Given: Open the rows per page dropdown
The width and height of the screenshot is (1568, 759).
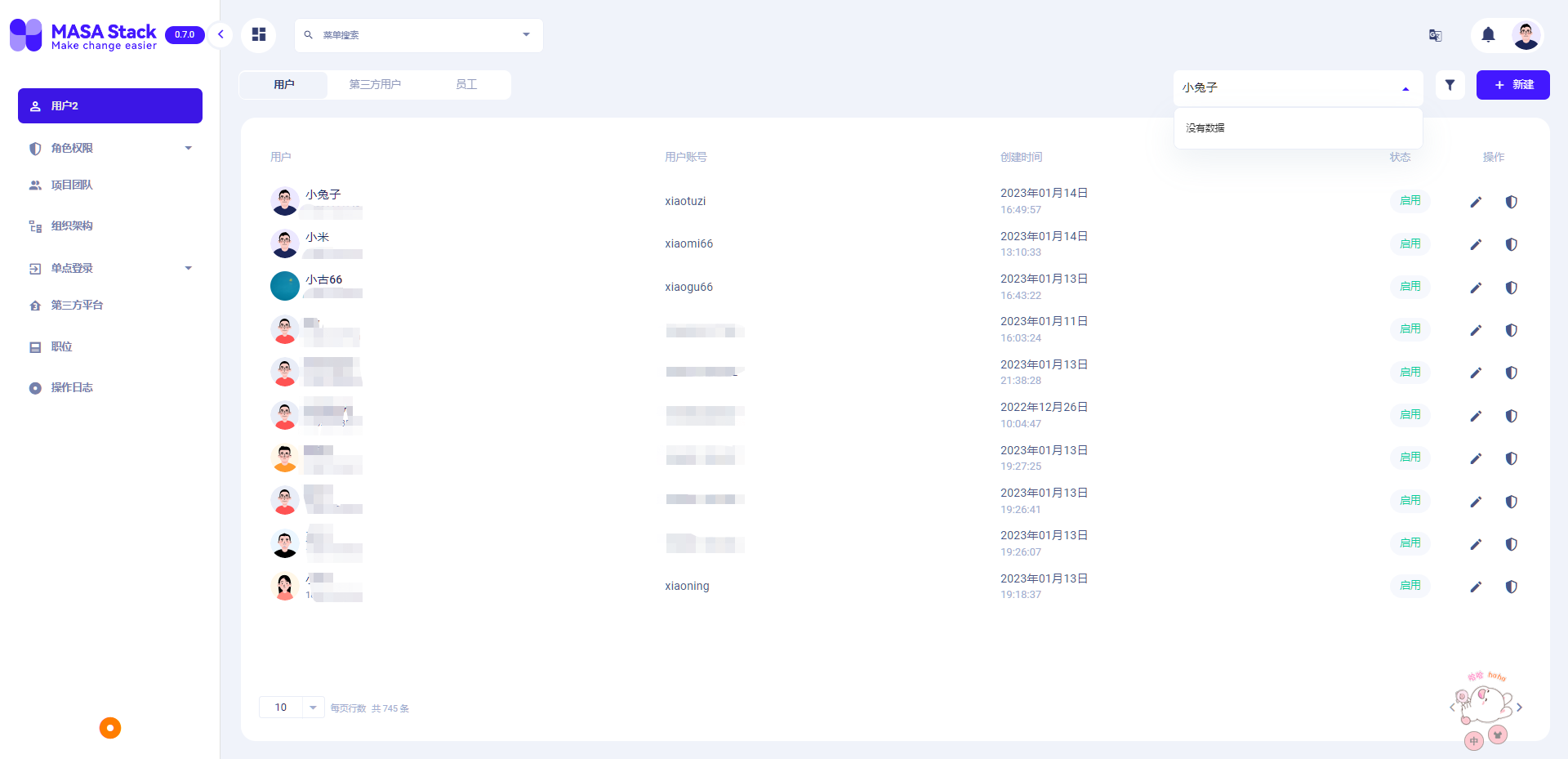Looking at the screenshot, I should (291, 707).
